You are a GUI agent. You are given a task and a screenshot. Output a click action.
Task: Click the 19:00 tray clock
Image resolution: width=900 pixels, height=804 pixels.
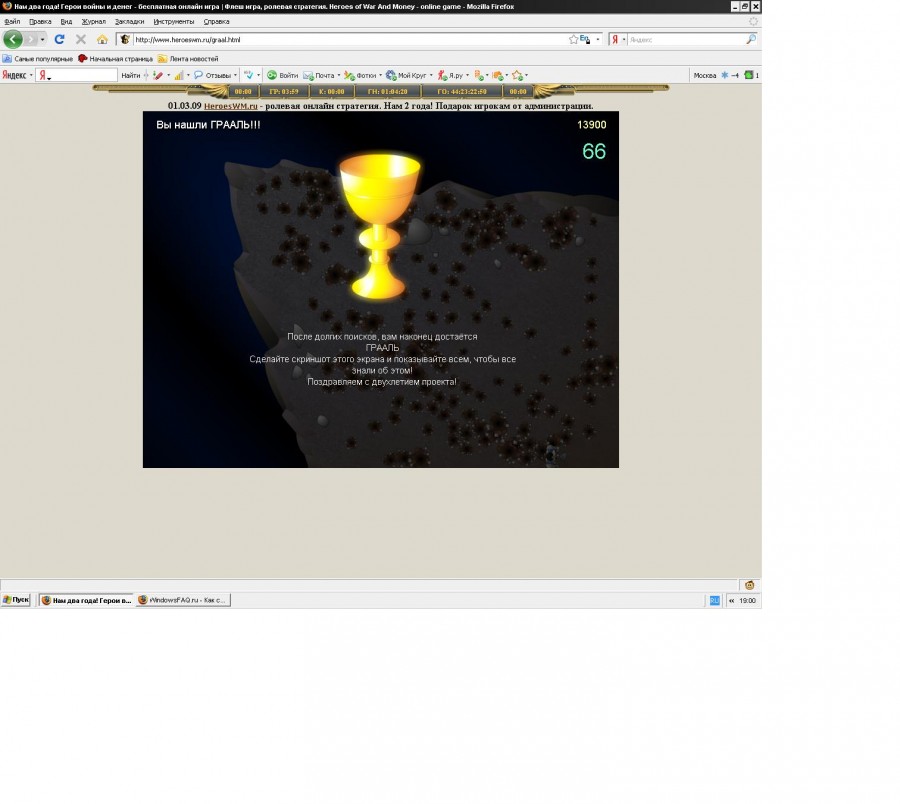pyautogui.click(x=747, y=600)
